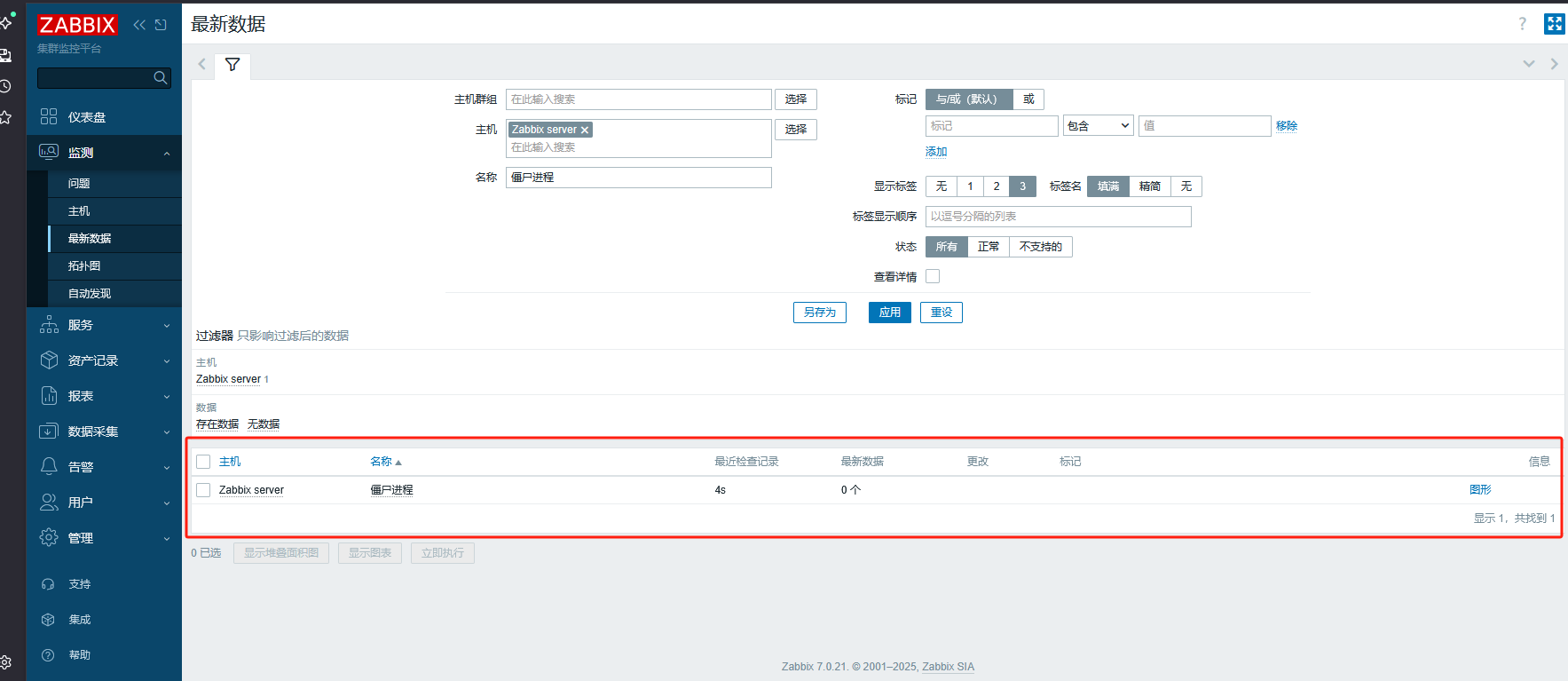
Task: Select 或 tag evaluation option
Action: (x=1028, y=99)
